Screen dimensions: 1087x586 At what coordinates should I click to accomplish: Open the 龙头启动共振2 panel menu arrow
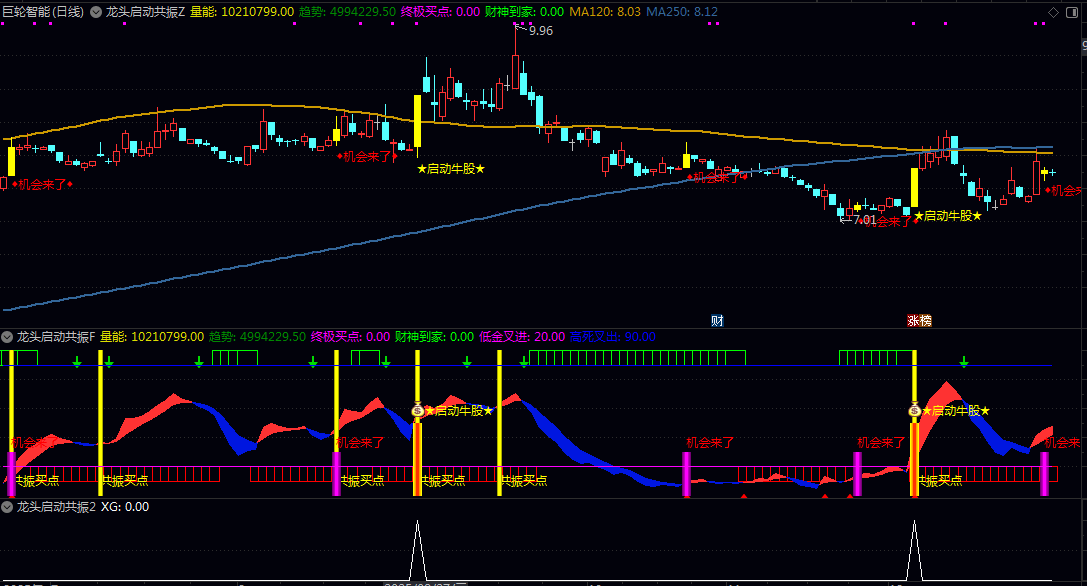coord(7,507)
